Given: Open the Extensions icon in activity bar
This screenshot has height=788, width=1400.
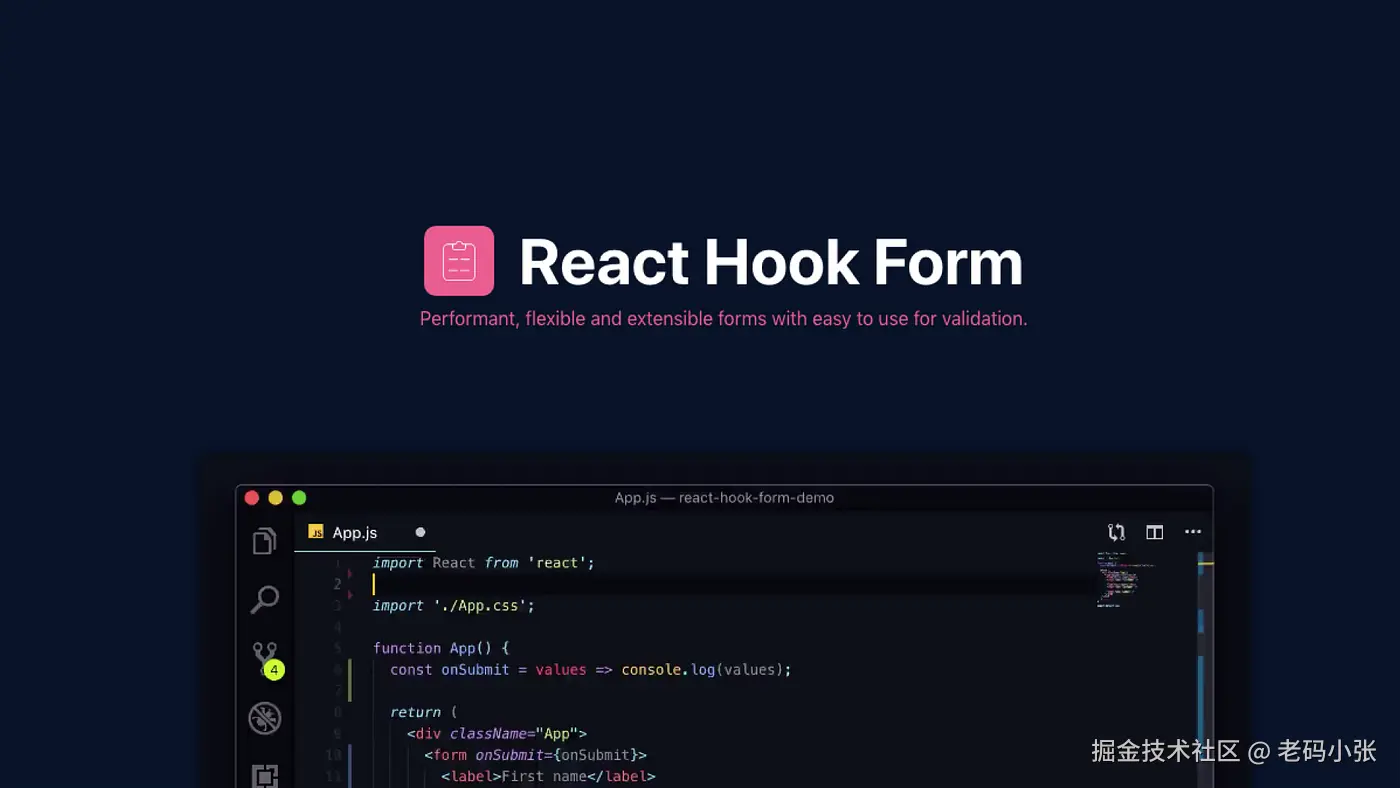Looking at the screenshot, I should pos(264,775).
